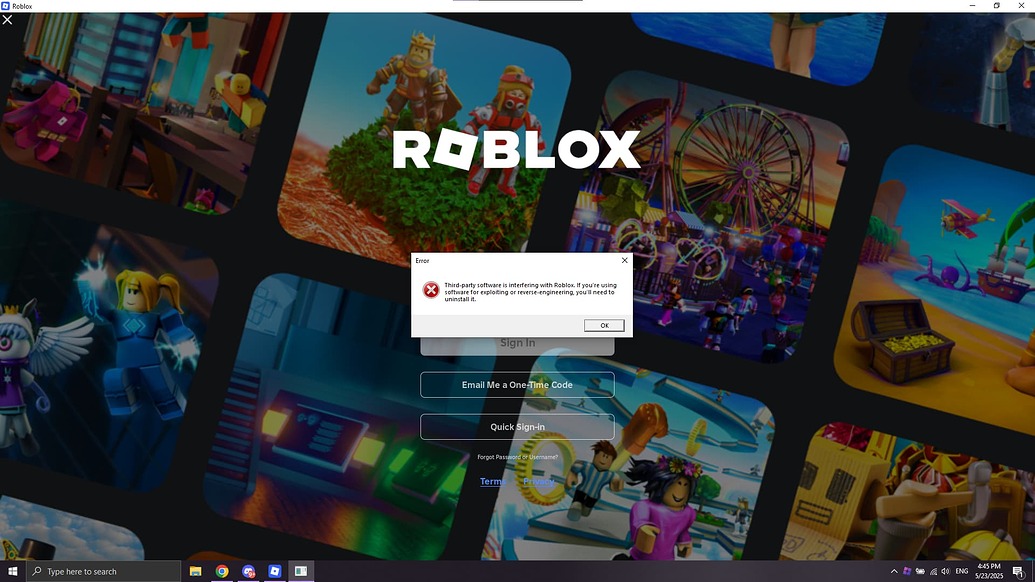Dismiss the error by clicking OK

click(603, 325)
